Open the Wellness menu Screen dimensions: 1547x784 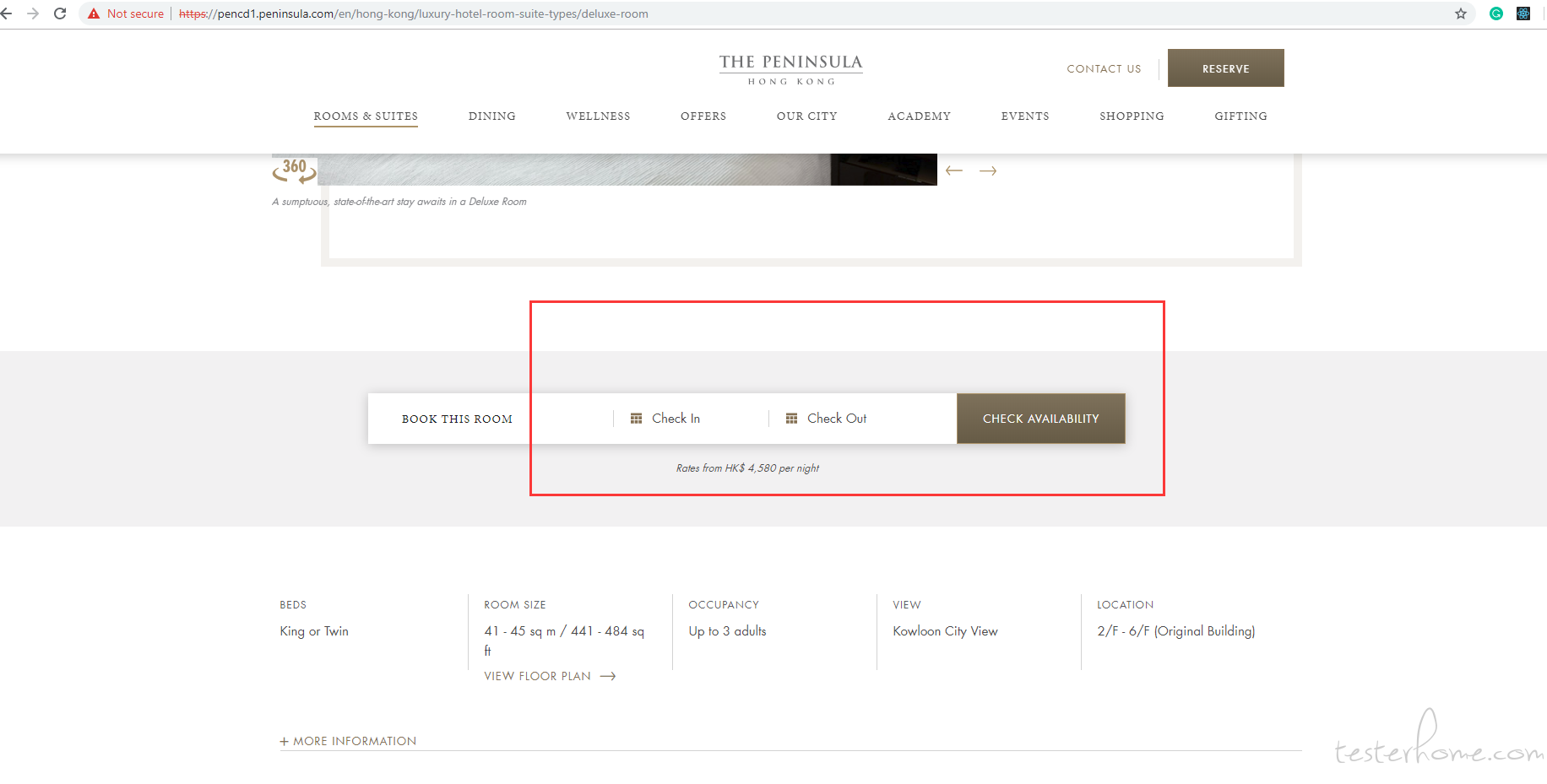[598, 116]
